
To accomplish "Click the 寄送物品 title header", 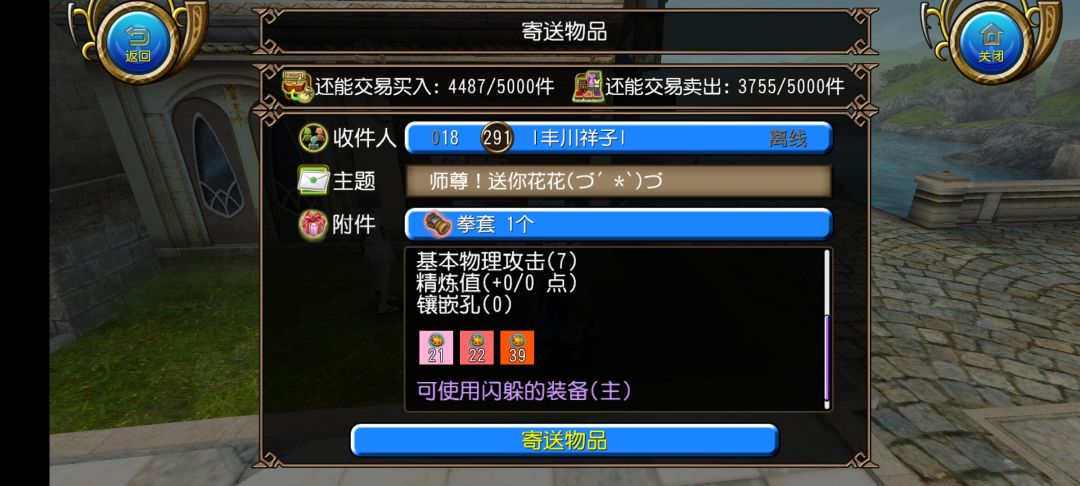I will tap(565, 32).
